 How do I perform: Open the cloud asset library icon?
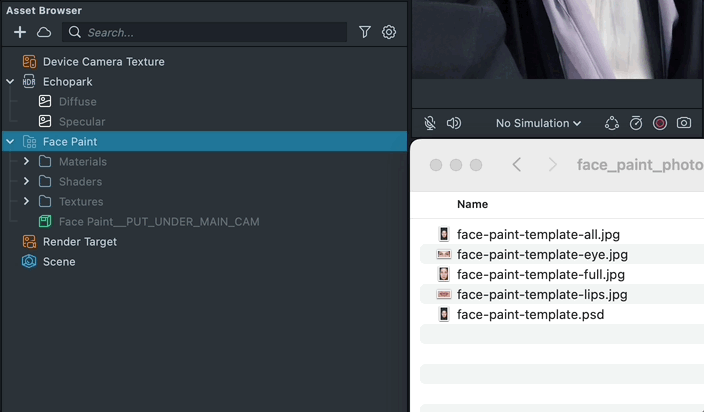click(44, 32)
